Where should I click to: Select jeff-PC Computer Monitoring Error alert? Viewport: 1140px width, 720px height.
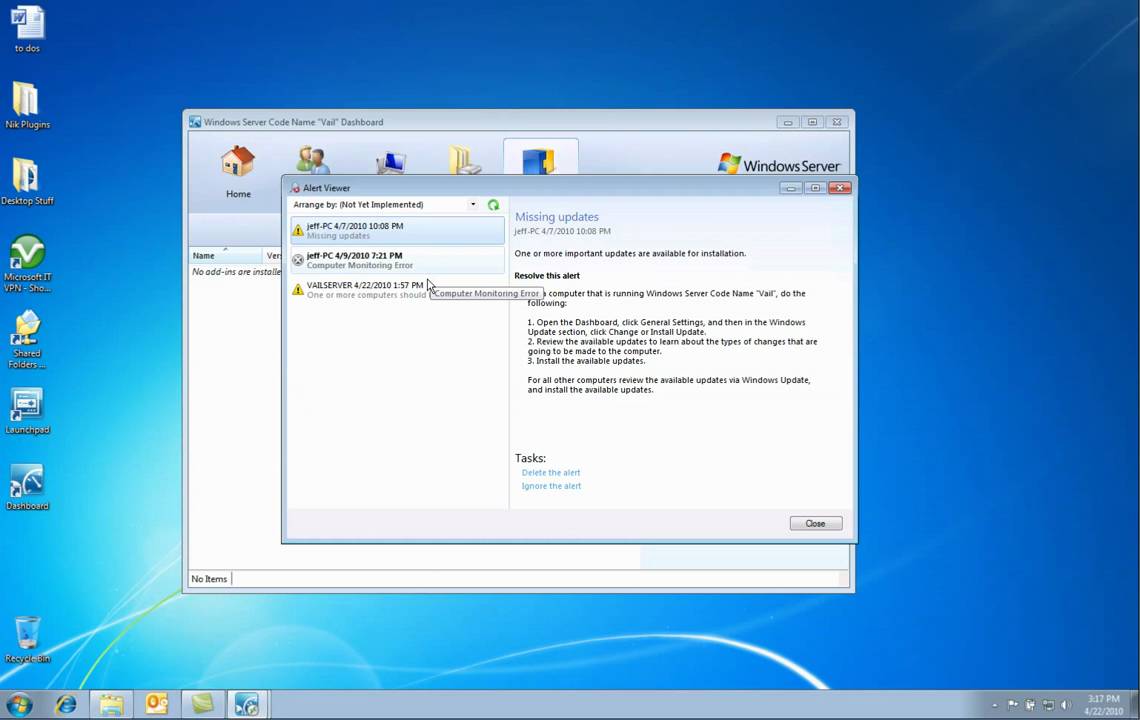pyautogui.click(x=397, y=260)
